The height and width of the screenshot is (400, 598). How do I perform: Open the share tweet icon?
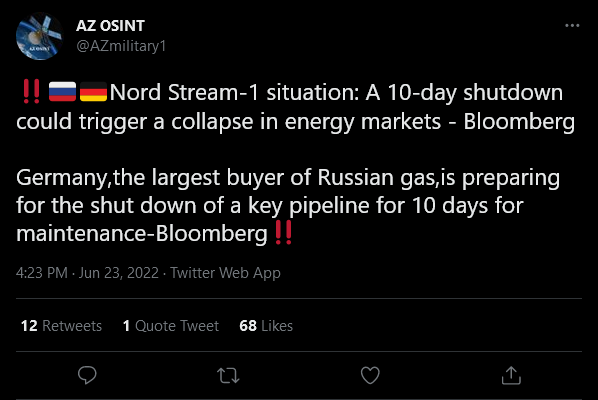click(511, 375)
